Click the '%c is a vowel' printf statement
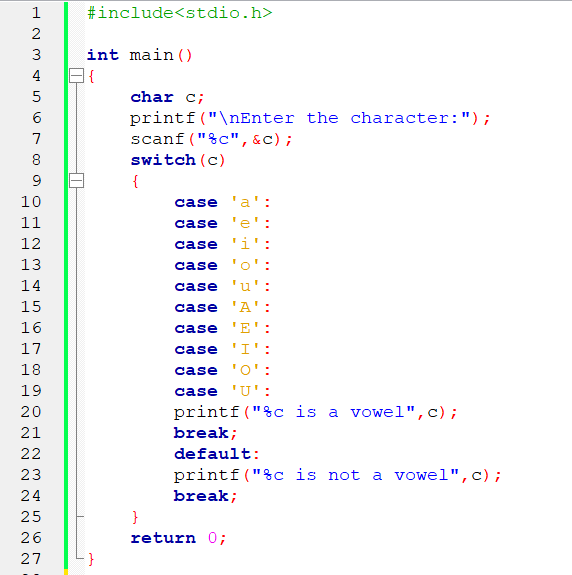Viewport: 572px width, 575px height. [x=315, y=412]
